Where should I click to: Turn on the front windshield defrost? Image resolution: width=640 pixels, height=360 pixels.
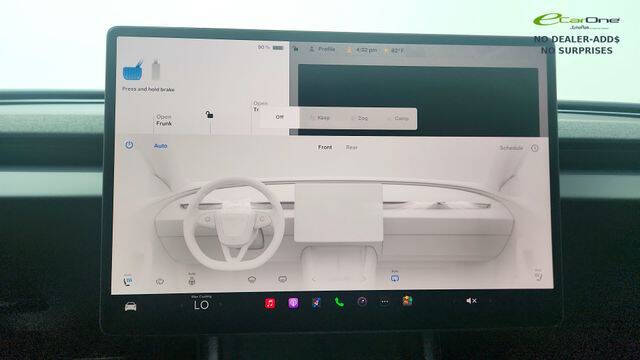click(252, 280)
